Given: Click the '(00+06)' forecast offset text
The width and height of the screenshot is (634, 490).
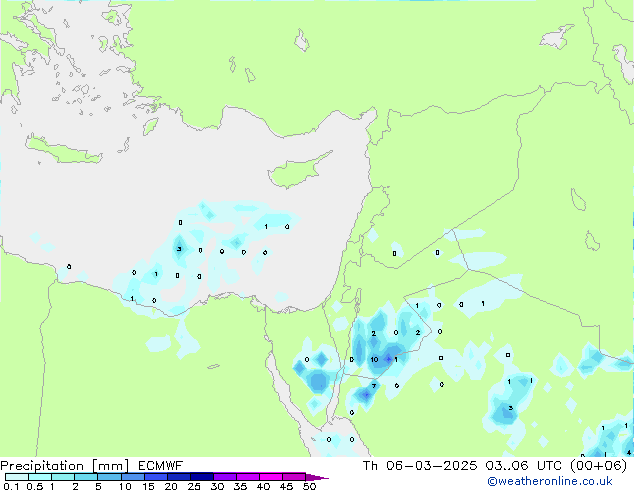Looking at the screenshot, I should click(598, 466).
